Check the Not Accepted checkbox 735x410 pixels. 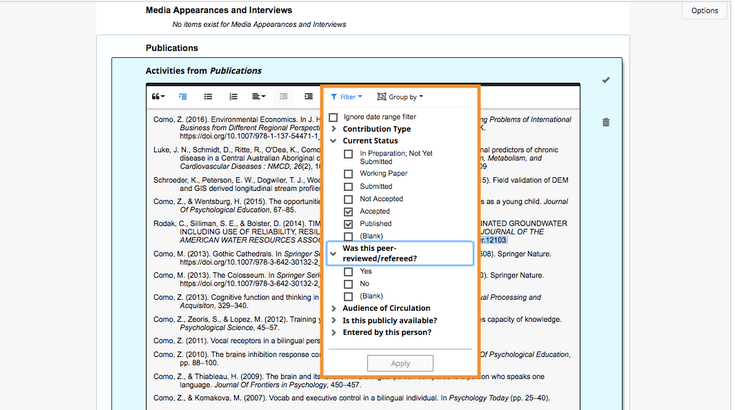pyautogui.click(x=348, y=200)
